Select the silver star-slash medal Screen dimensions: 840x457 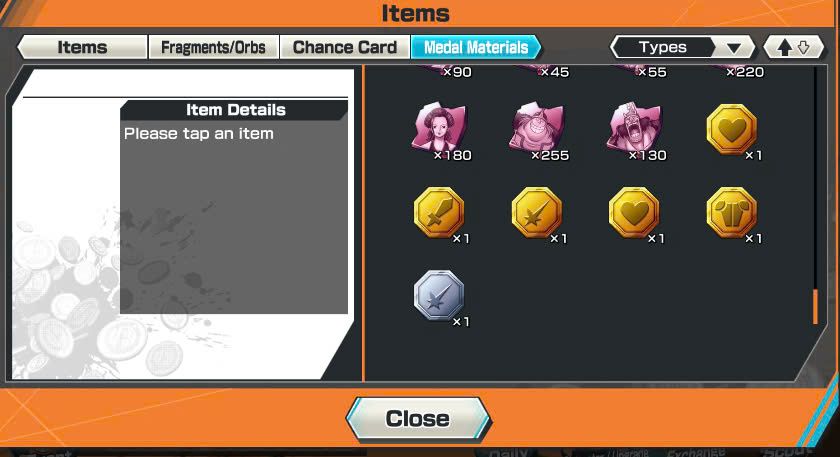[x=439, y=296]
